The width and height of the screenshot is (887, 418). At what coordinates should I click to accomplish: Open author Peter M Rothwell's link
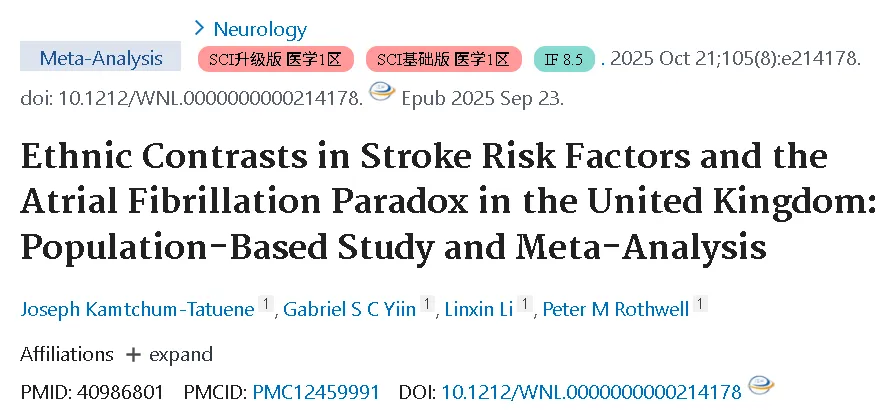coord(616,309)
